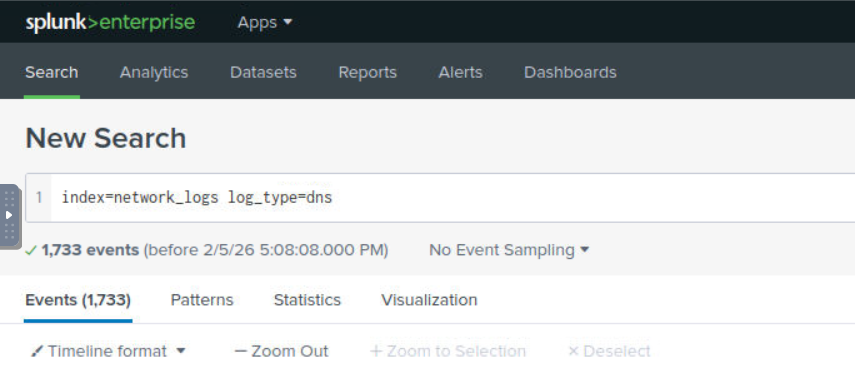The width and height of the screenshot is (855, 367).
Task: Open the Timeline format dropdown
Action: click(x=109, y=351)
